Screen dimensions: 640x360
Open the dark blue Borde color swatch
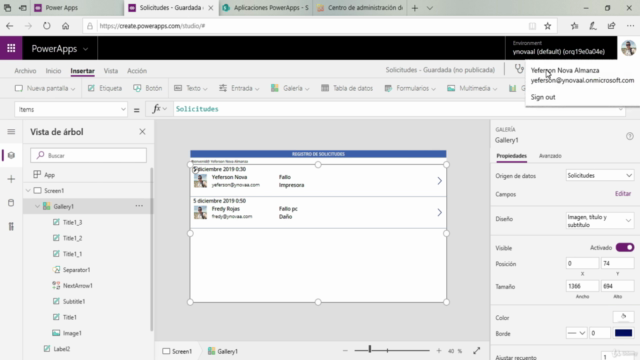(623, 333)
